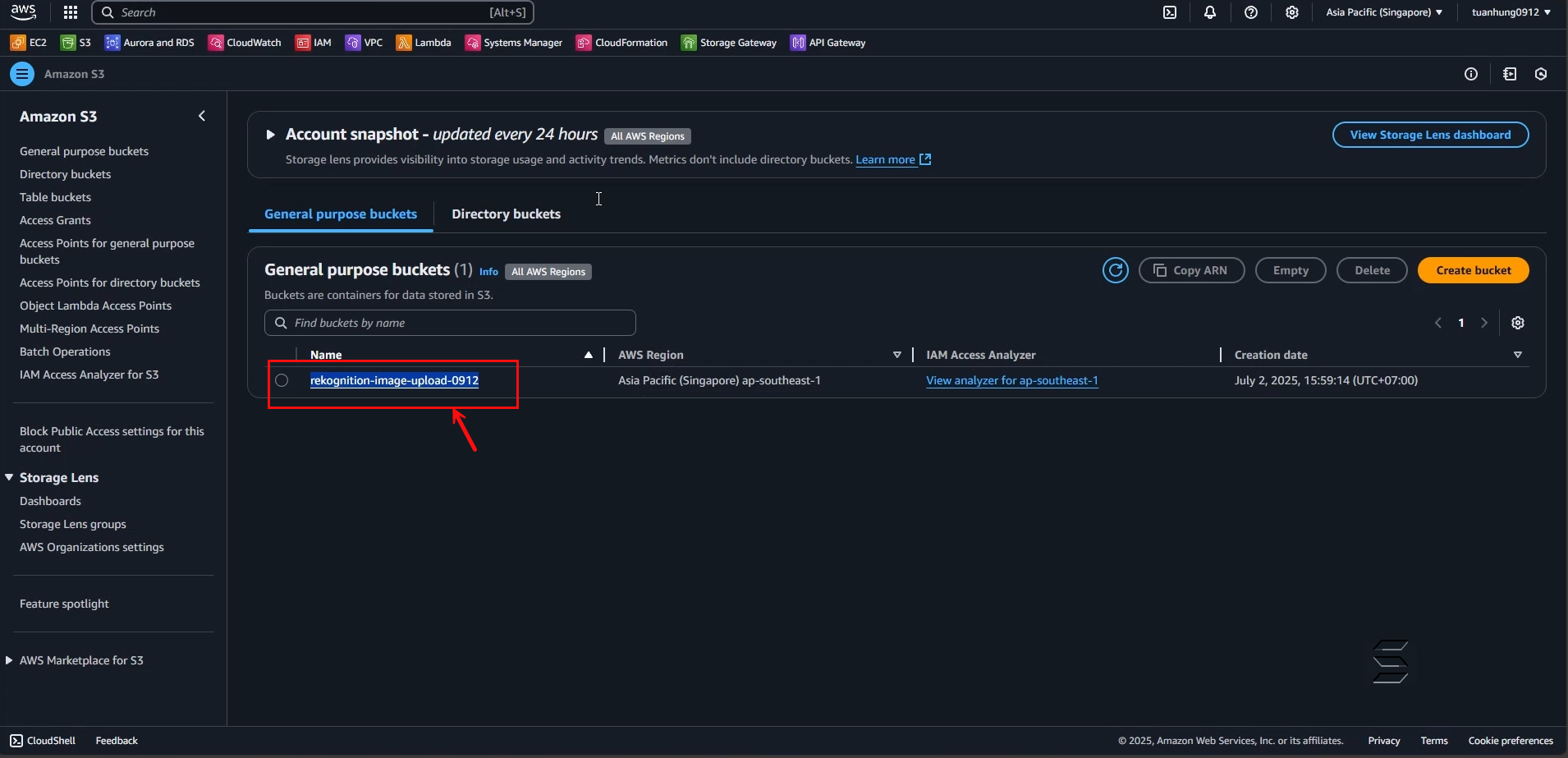The width and height of the screenshot is (1568, 758).
Task: Open the Learn more link
Action: tap(893, 159)
